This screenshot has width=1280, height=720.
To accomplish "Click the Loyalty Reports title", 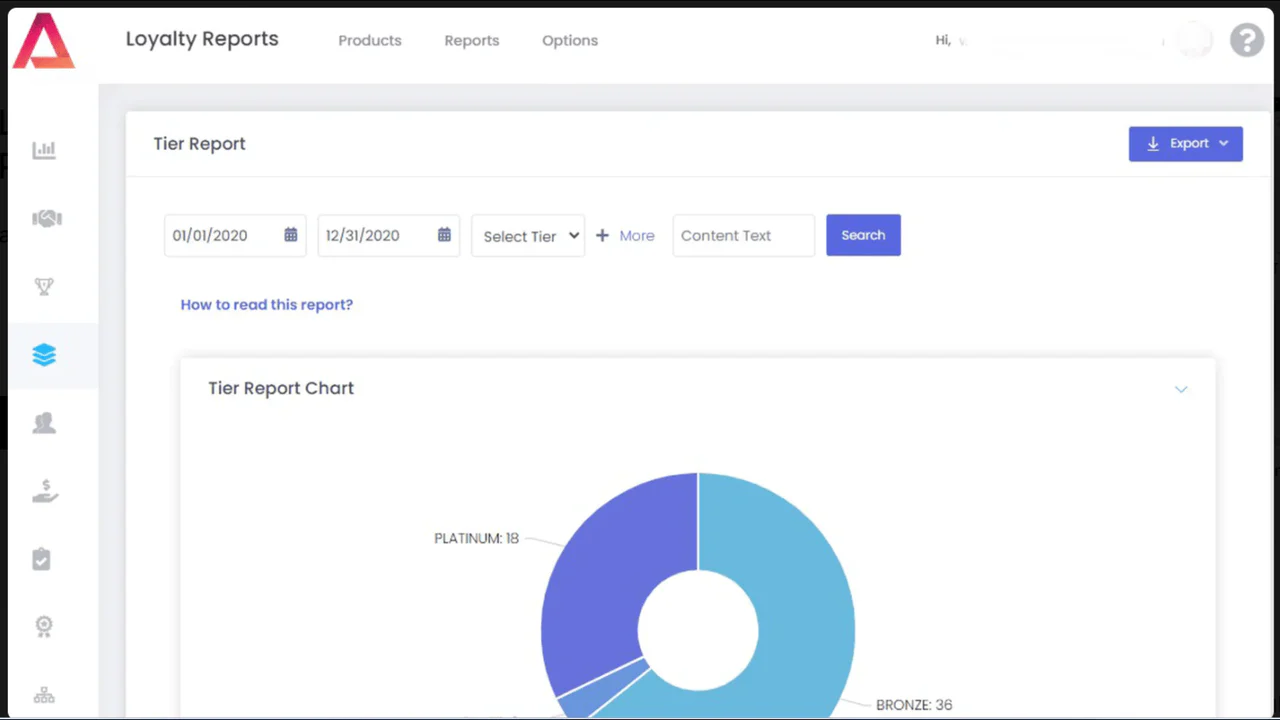I will 202,40.
